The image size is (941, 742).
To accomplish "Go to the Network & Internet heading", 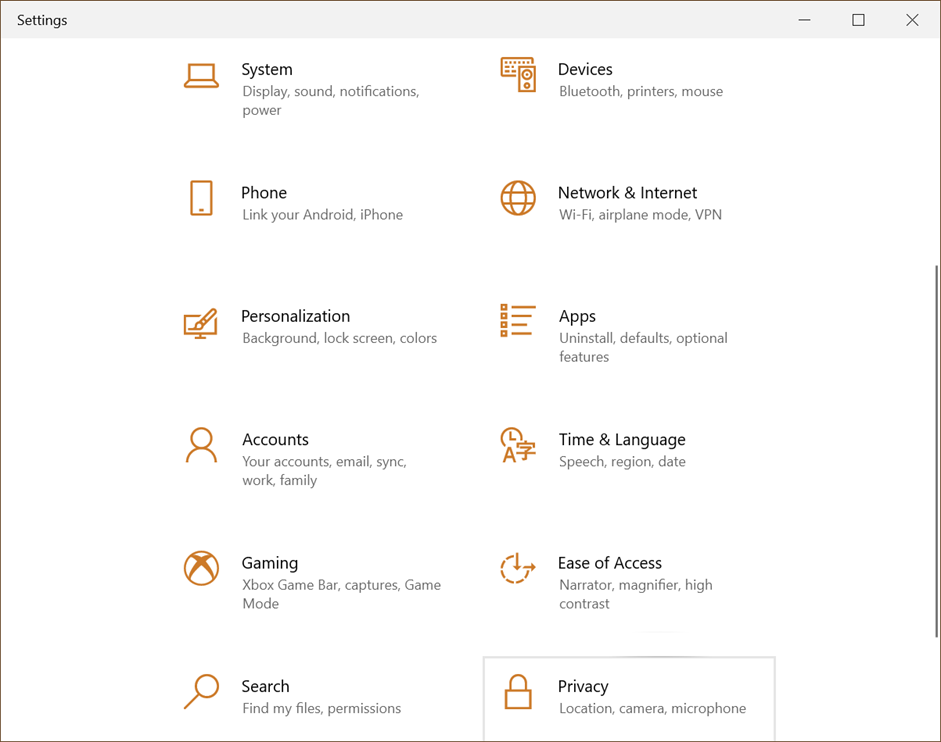I will 628,193.
